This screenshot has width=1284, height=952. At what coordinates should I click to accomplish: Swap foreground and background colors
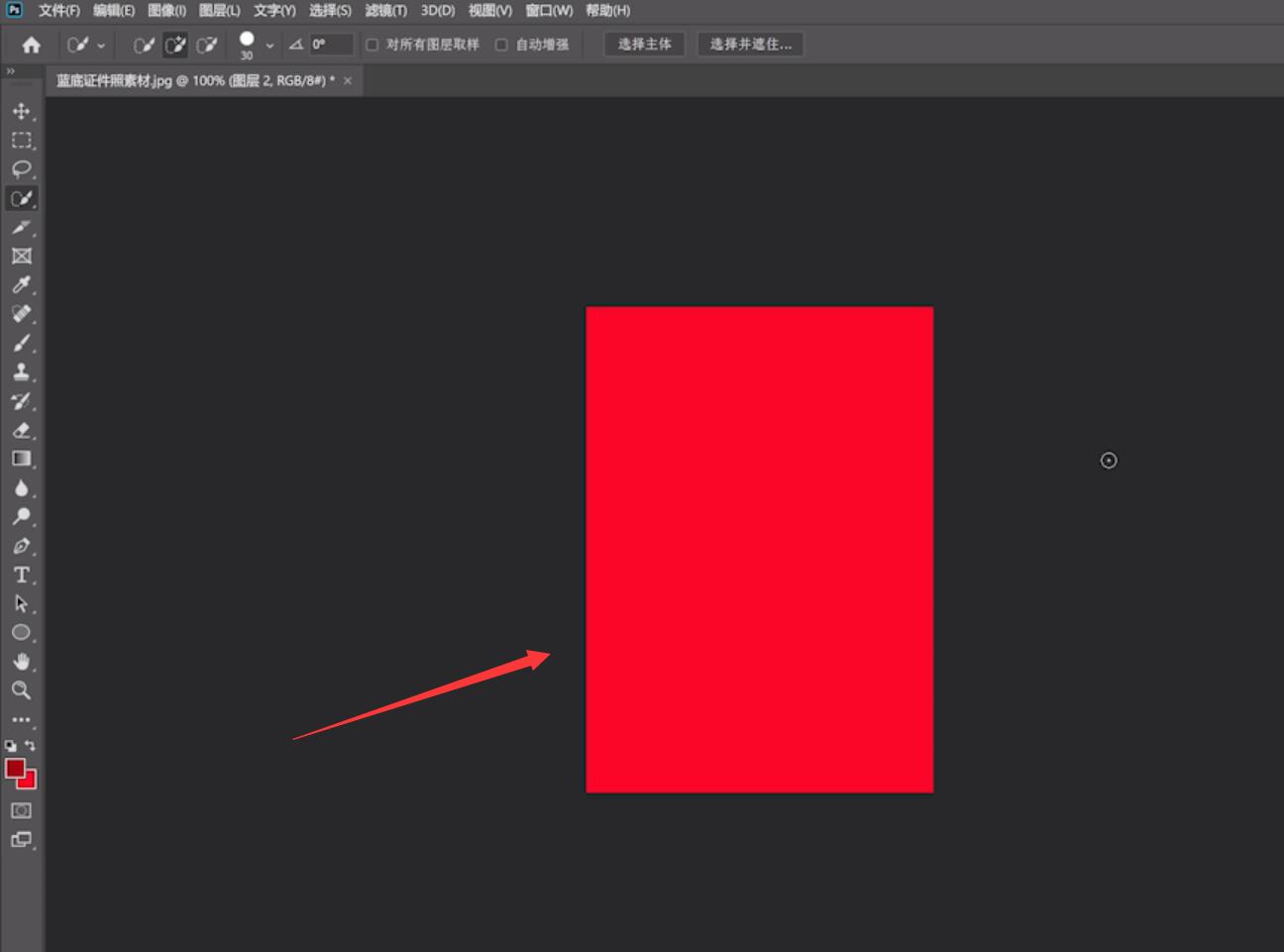click(x=31, y=745)
